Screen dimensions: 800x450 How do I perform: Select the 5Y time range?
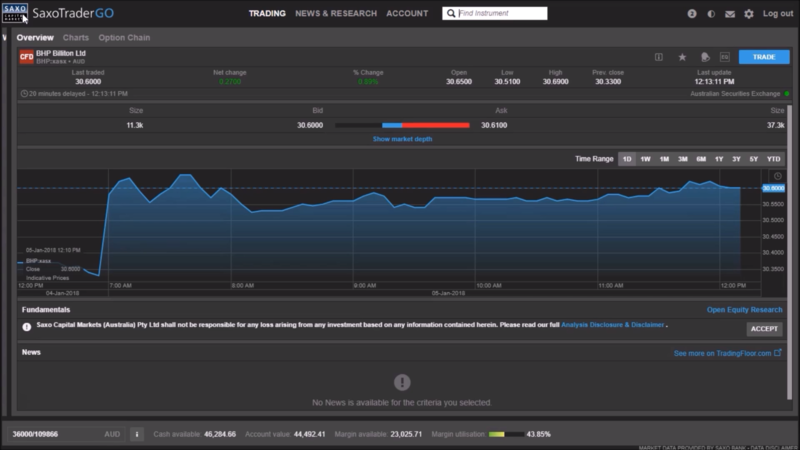click(x=754, y=159)
